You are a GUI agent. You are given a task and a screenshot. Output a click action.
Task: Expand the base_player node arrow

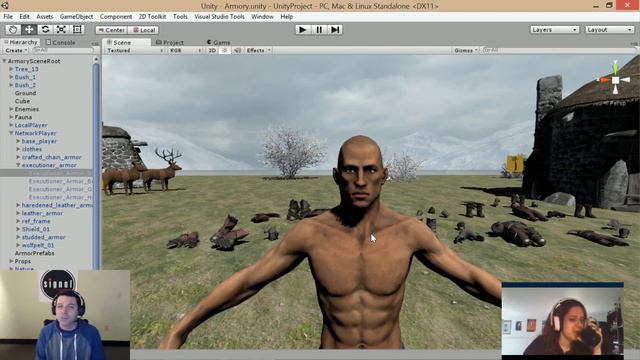pos(18,141)
